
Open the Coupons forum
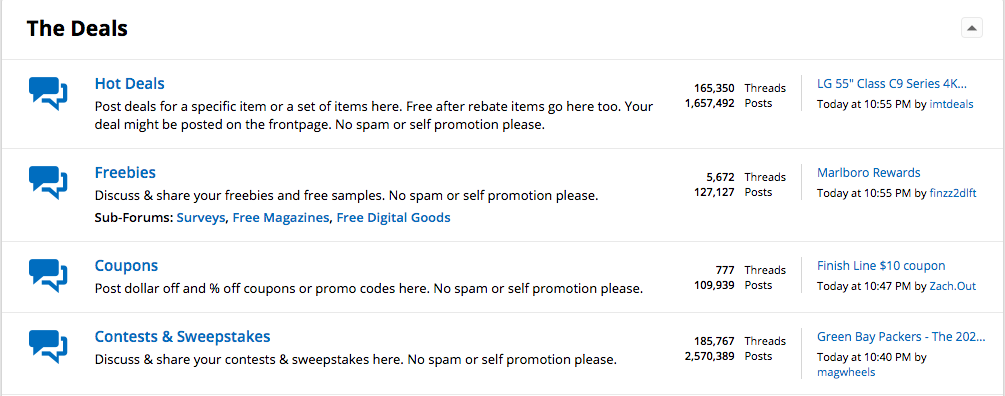[126, 266]
